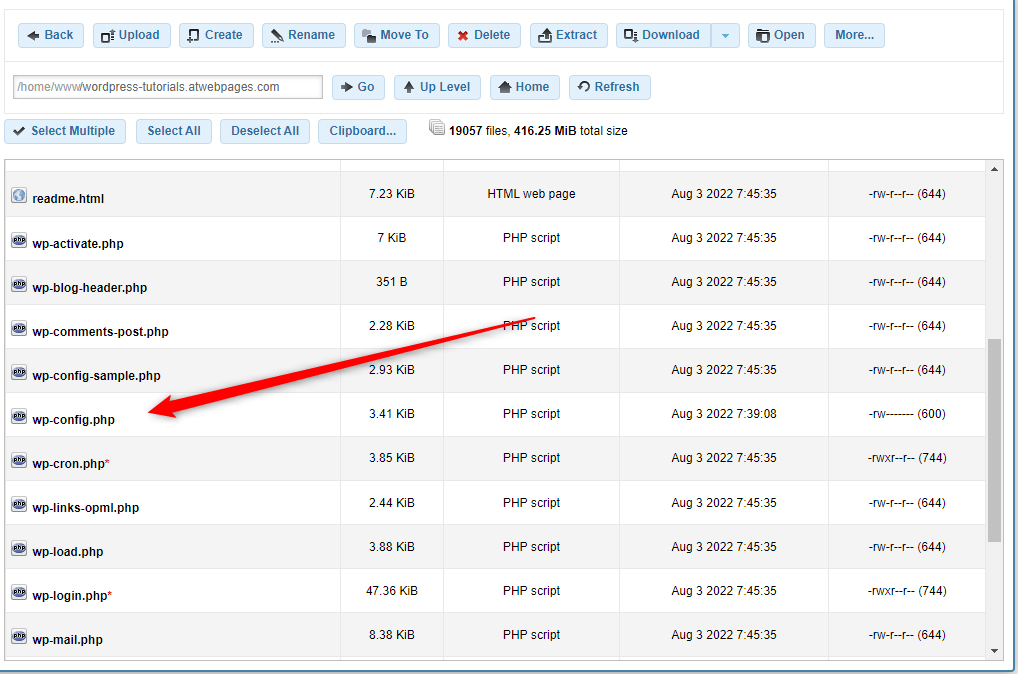
Task: Click the 351 B size cell
Action: [x=391, y=282]
